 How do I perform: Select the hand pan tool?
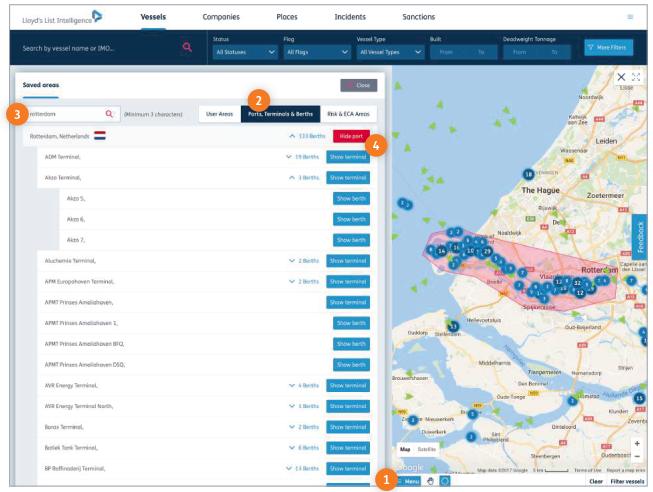point(430,481)
